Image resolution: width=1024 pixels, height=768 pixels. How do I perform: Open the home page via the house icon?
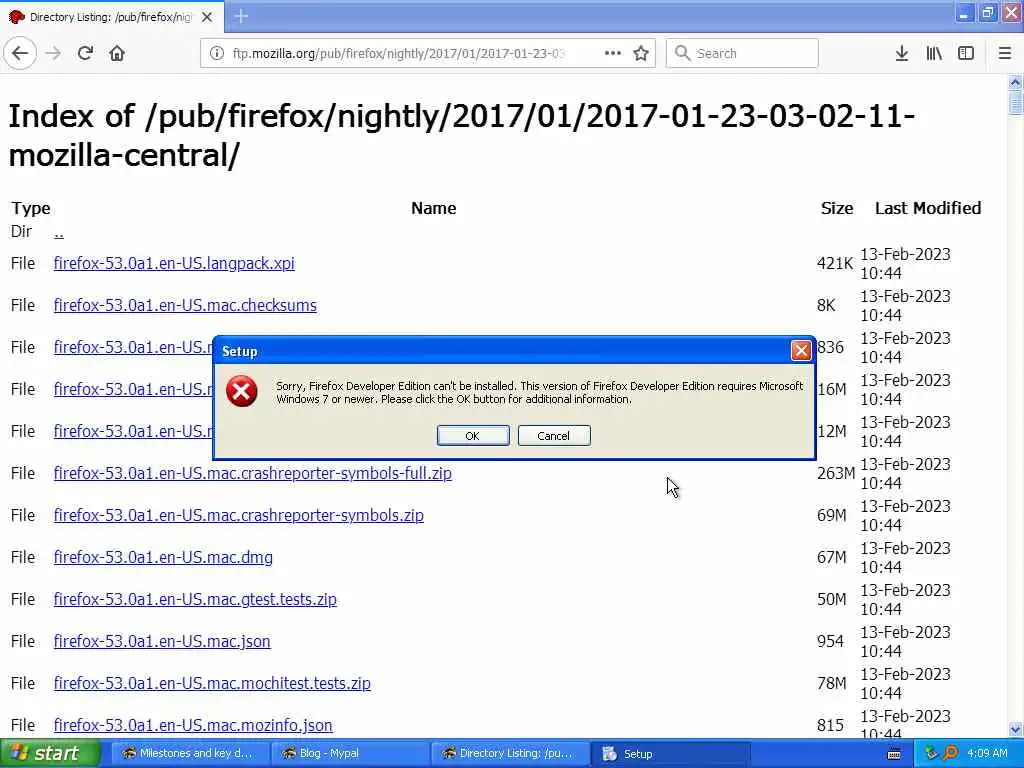[117, 53]
